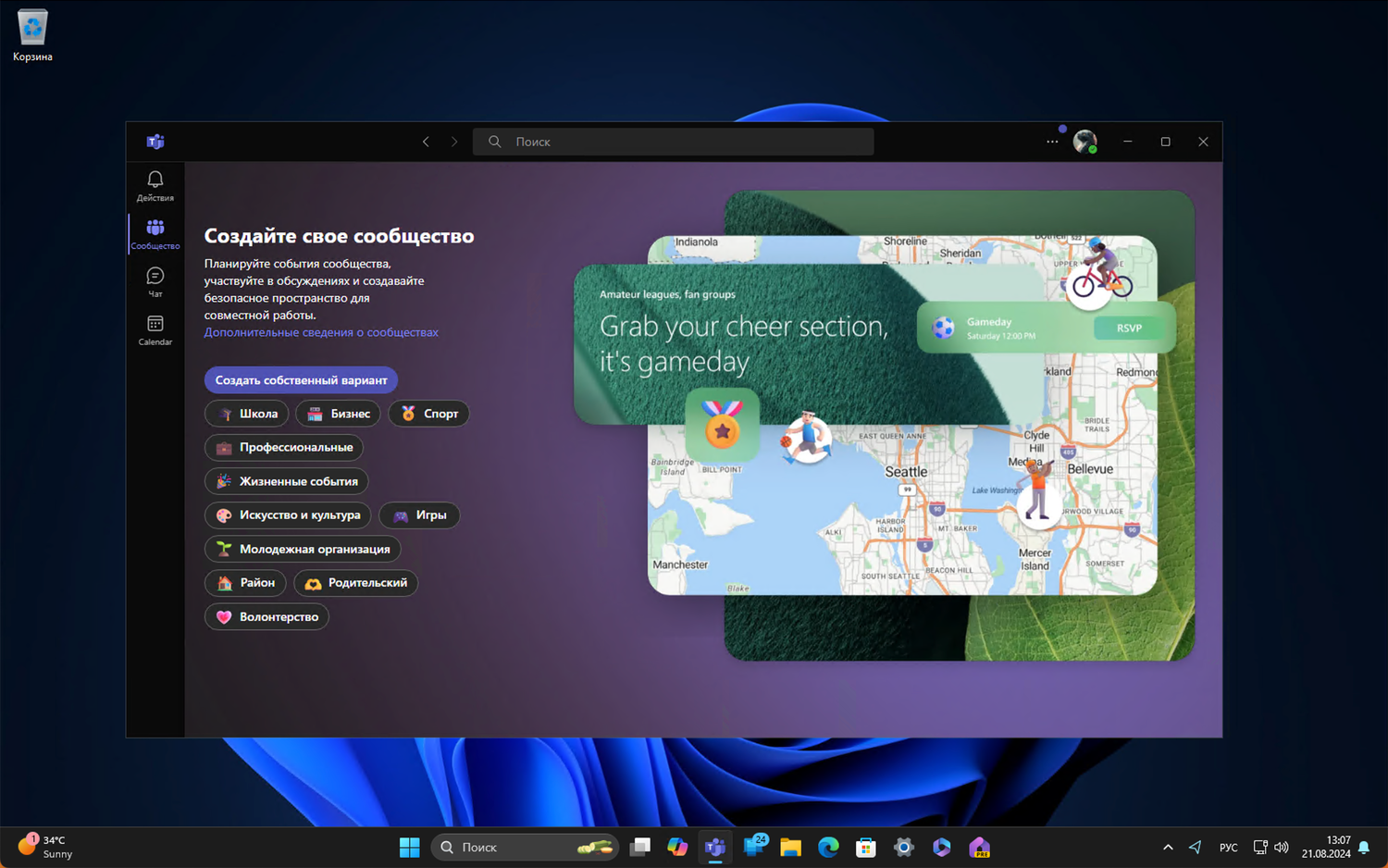Open Task View from the taskbar
1388x868 pixels.
[639, 848]
